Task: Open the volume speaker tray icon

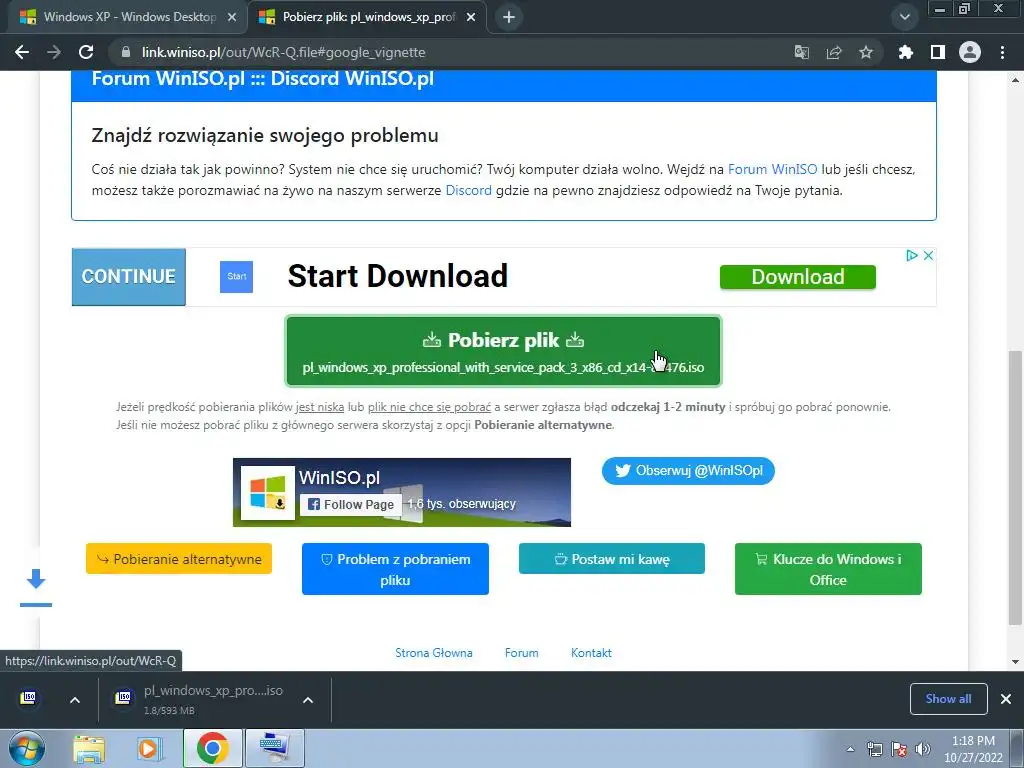Action: coord(923,749)
